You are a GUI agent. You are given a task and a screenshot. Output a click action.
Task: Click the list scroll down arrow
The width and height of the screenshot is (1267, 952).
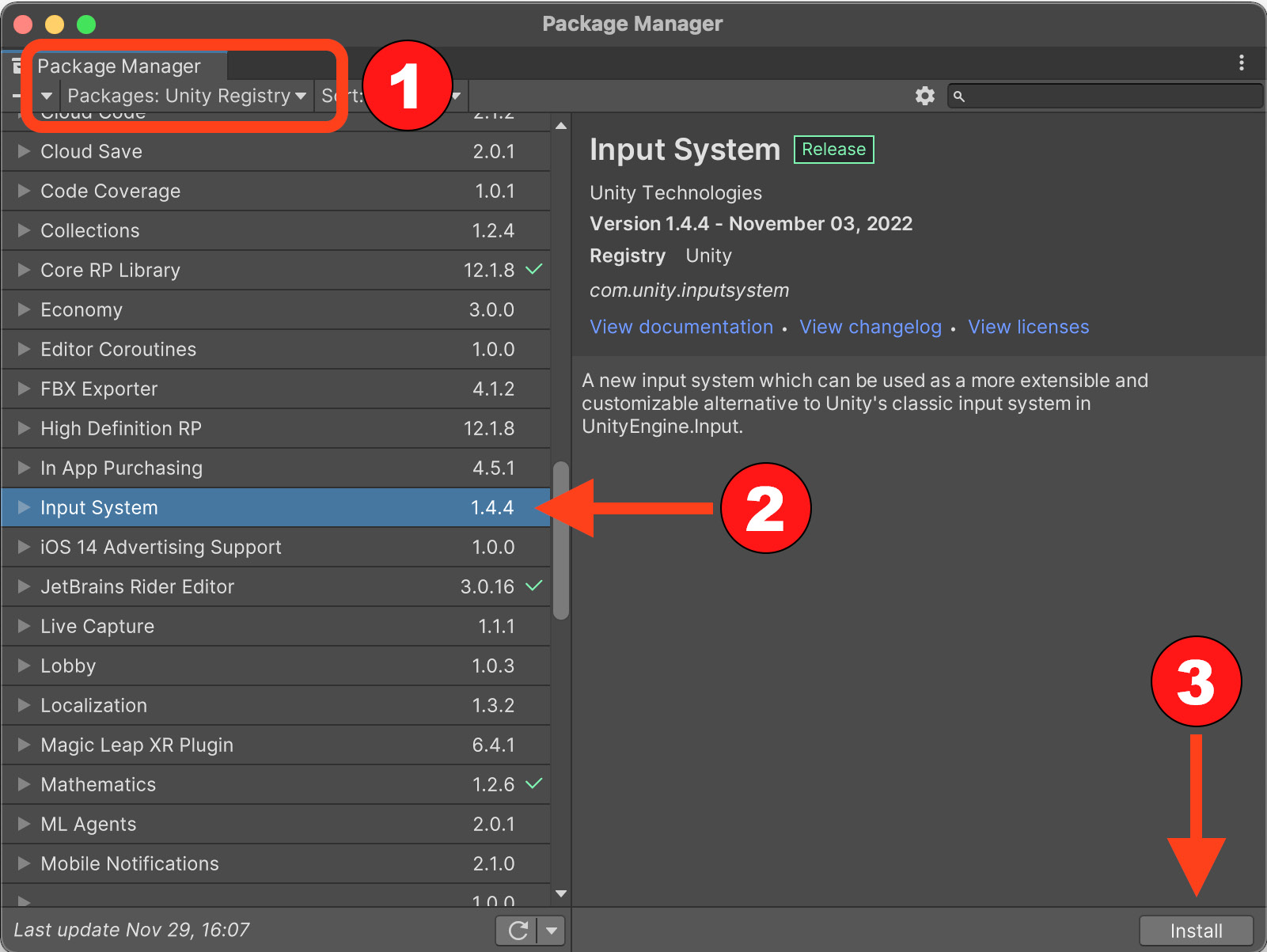561,893
